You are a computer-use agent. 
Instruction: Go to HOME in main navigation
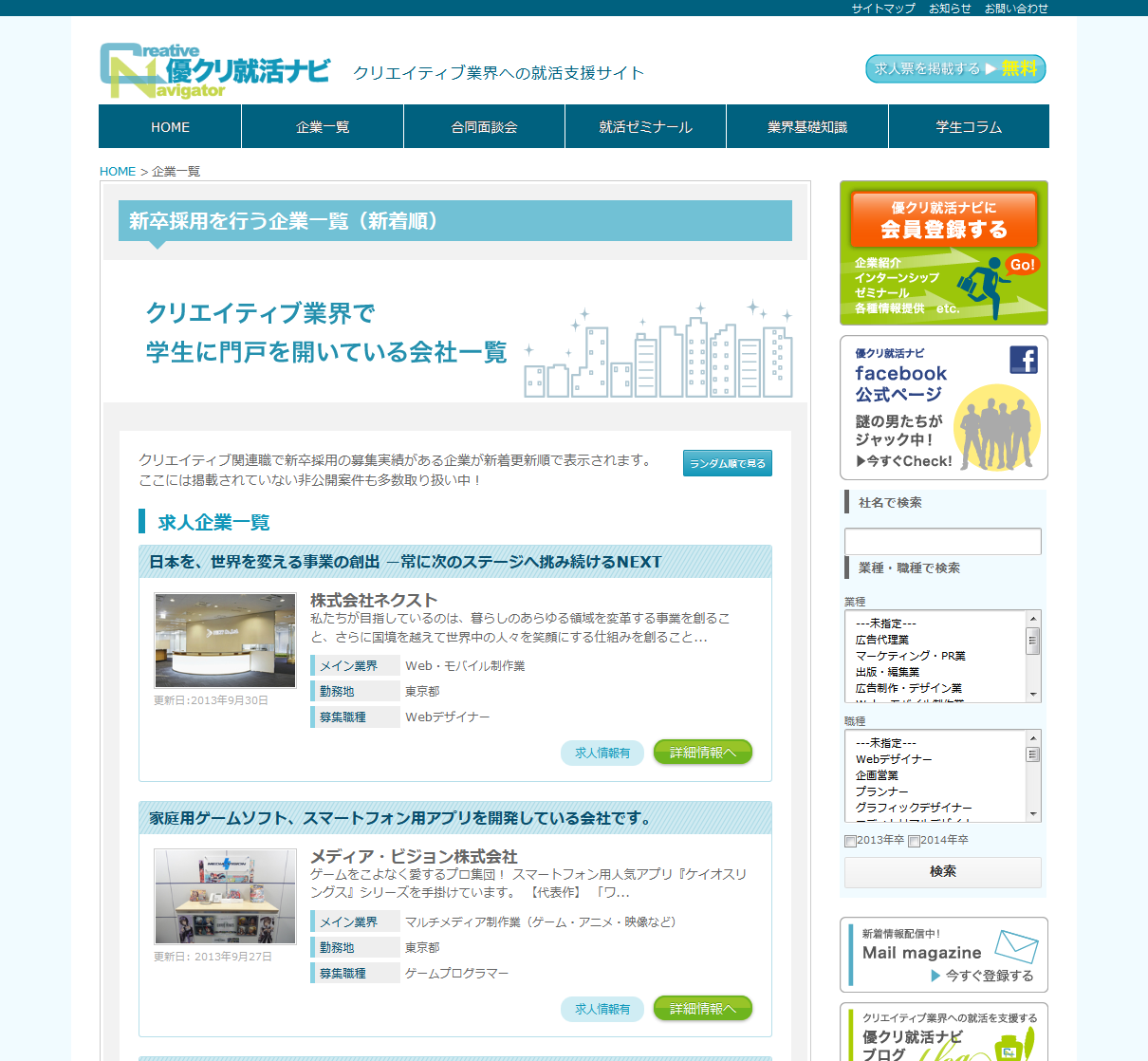point(170,126)
